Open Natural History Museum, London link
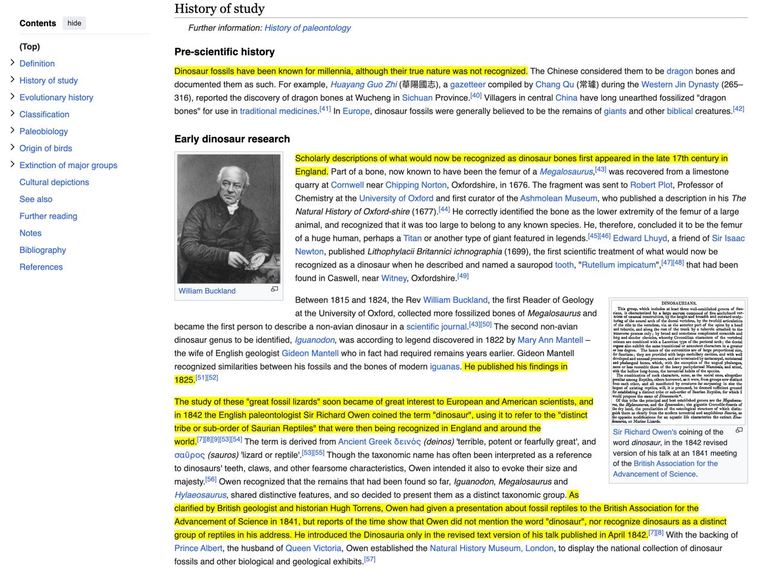Screen dimensions: 762x573 (x=491, y=548)
